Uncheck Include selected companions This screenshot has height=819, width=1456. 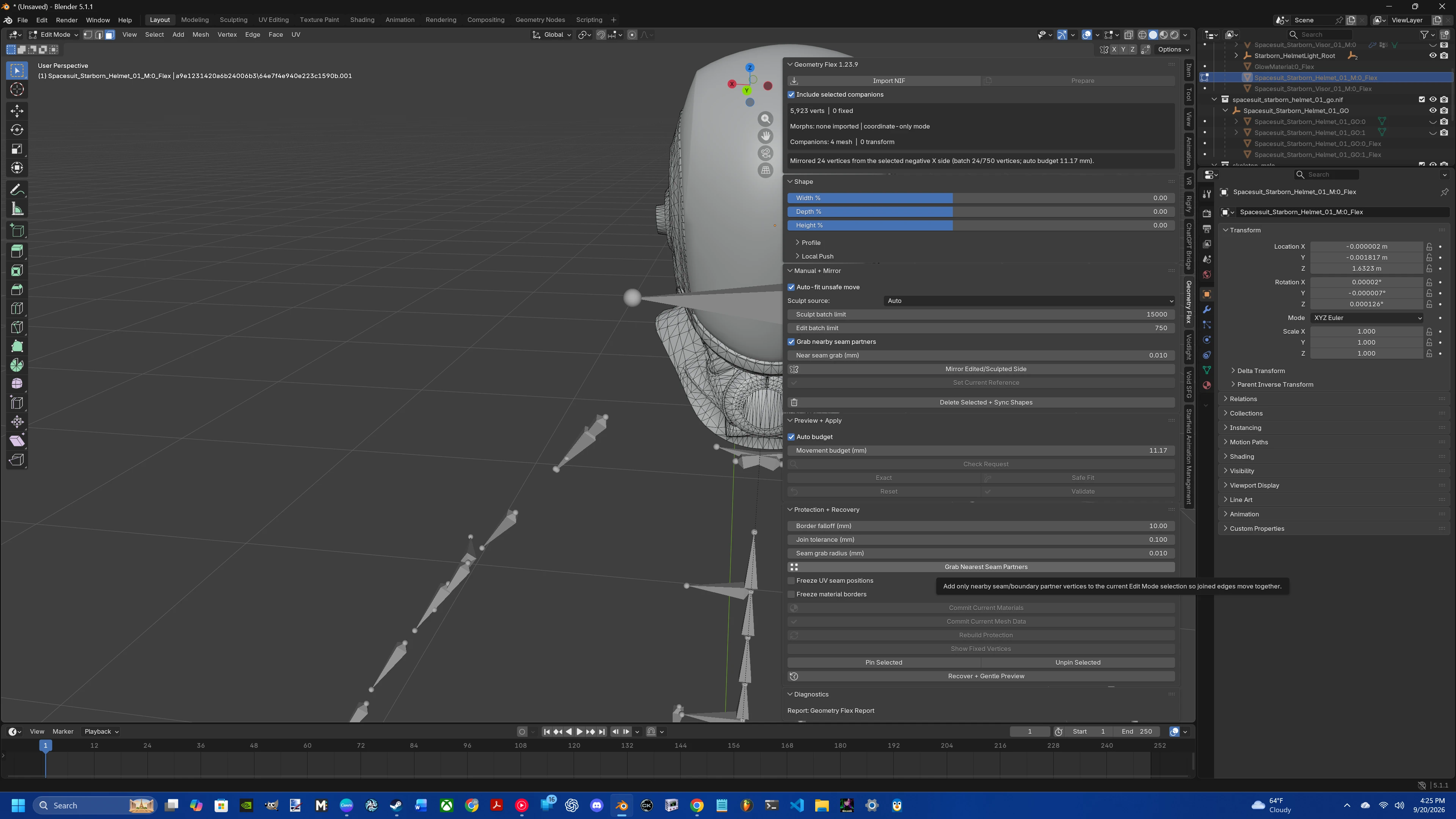click(791, 94)
